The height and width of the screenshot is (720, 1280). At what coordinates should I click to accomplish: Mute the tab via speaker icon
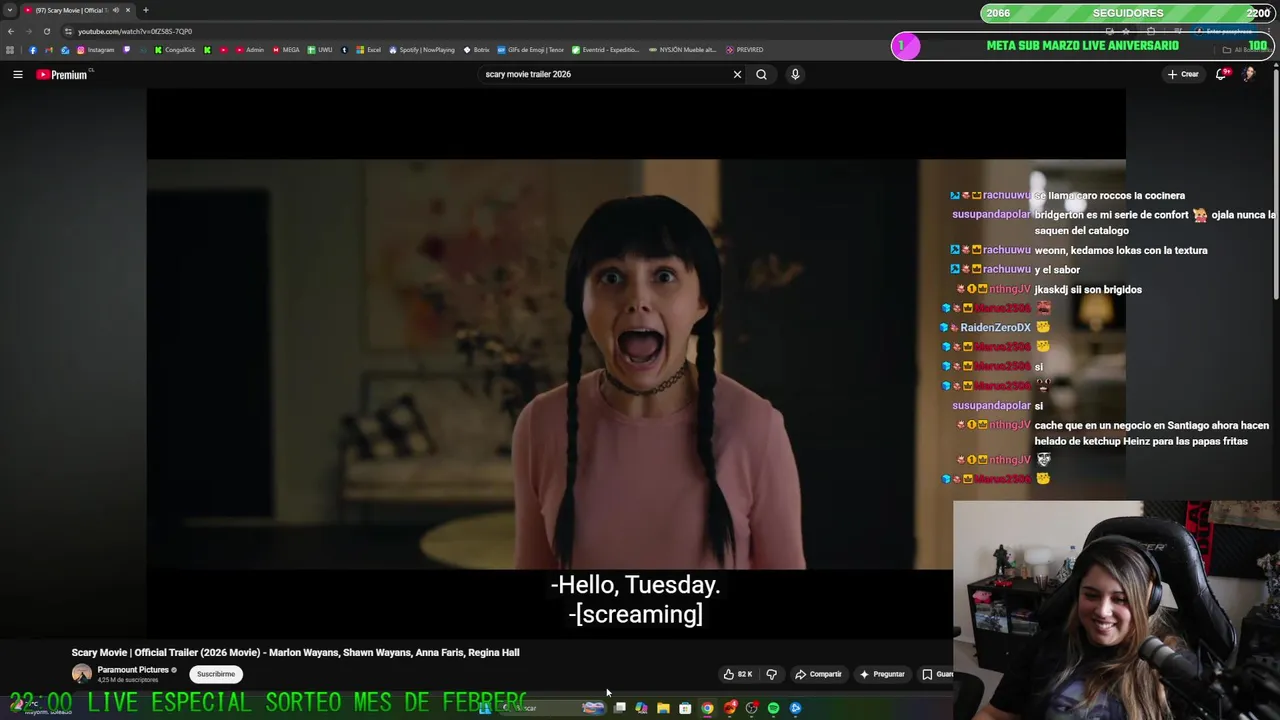tap(116, 10)
